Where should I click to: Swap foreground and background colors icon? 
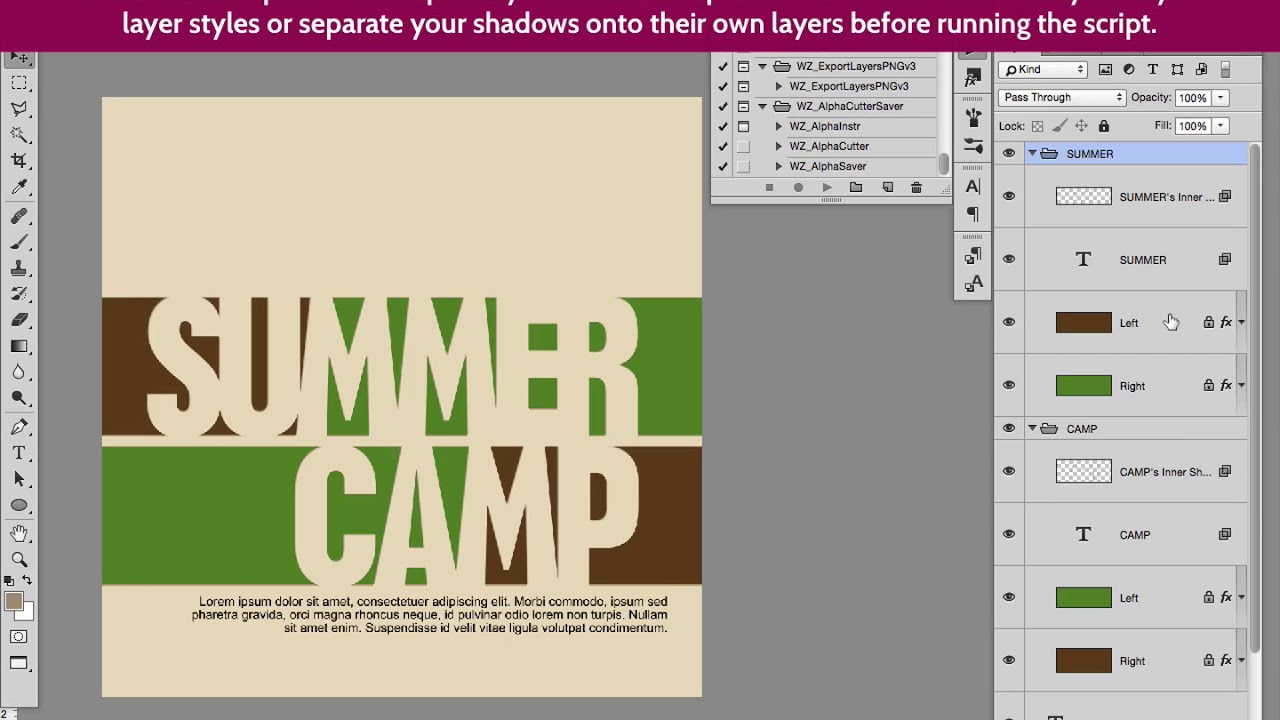(27, 581)
